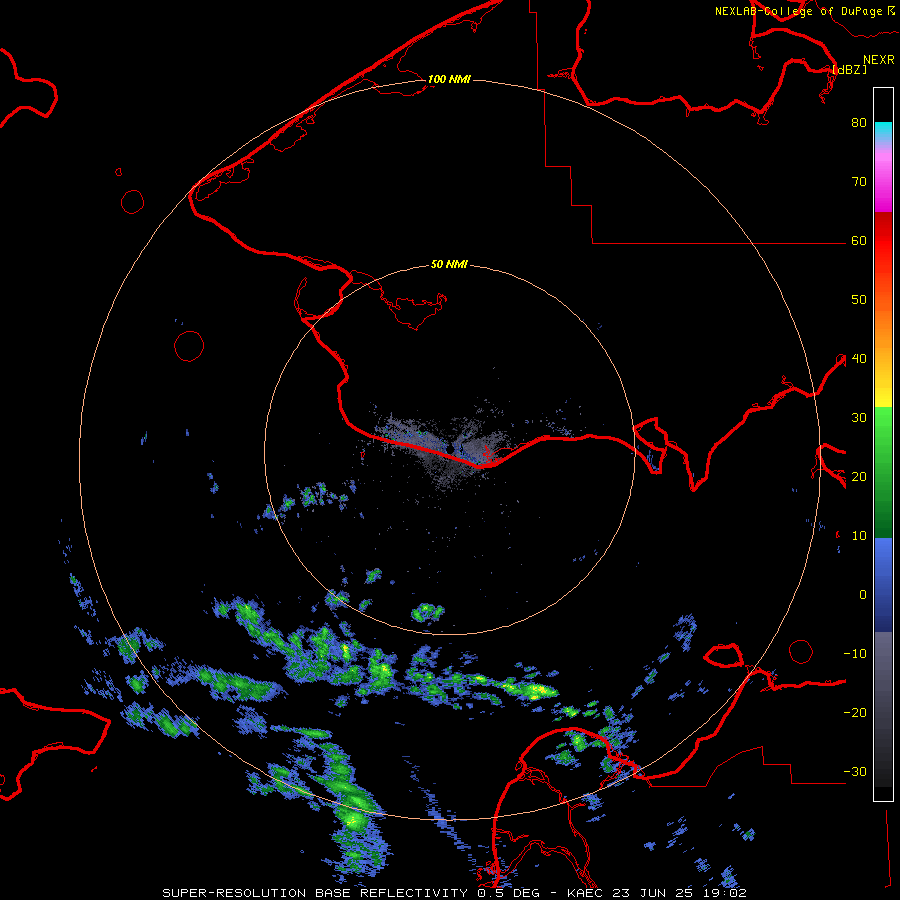Click the 10 value on the color scale

pyautogui.click(x=859, y=536)
